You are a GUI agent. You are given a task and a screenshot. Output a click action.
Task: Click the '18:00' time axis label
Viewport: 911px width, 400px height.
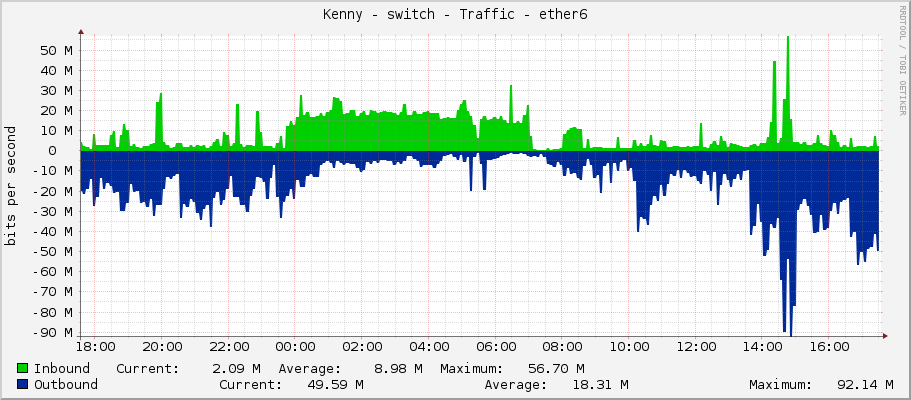click(x=95, y=347)
